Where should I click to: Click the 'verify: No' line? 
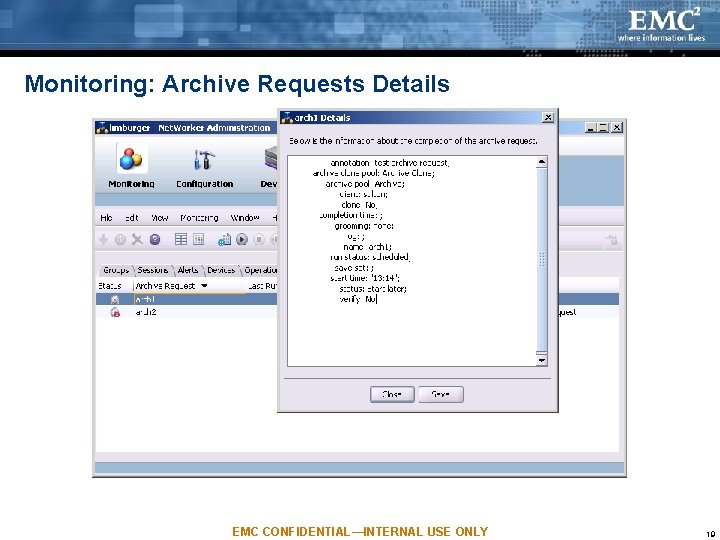point(358,299)
